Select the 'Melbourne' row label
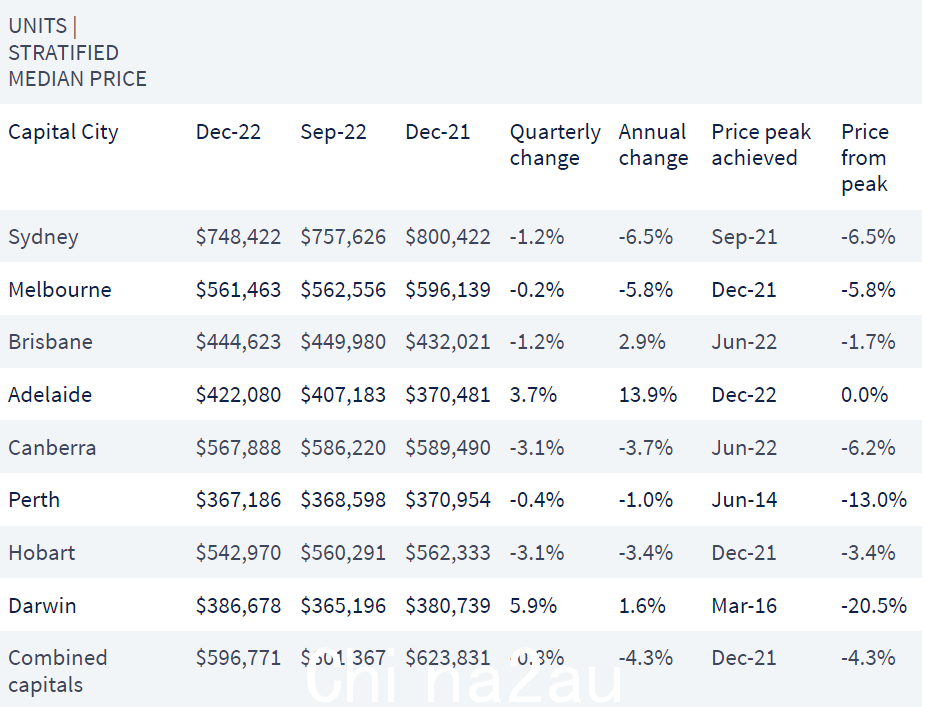 60,290
